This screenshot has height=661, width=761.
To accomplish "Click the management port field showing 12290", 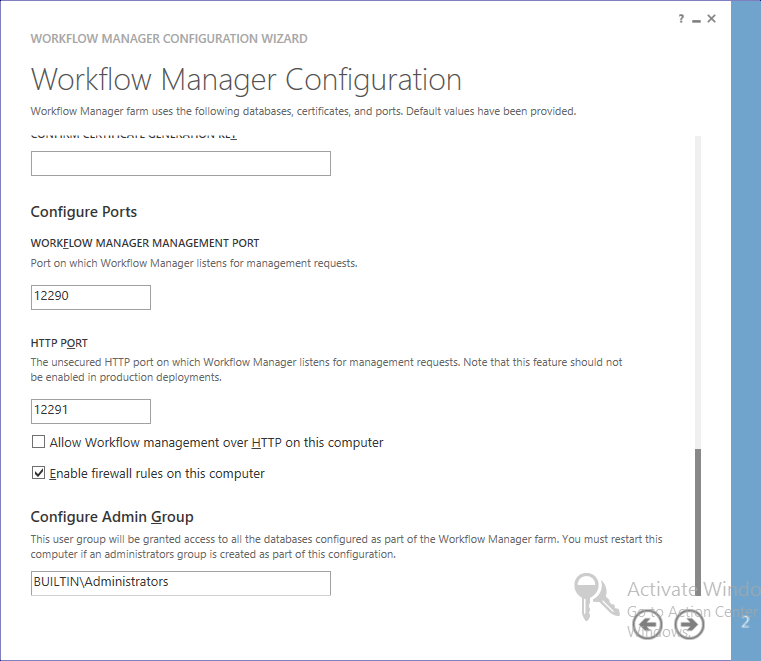I will point(90,297).
